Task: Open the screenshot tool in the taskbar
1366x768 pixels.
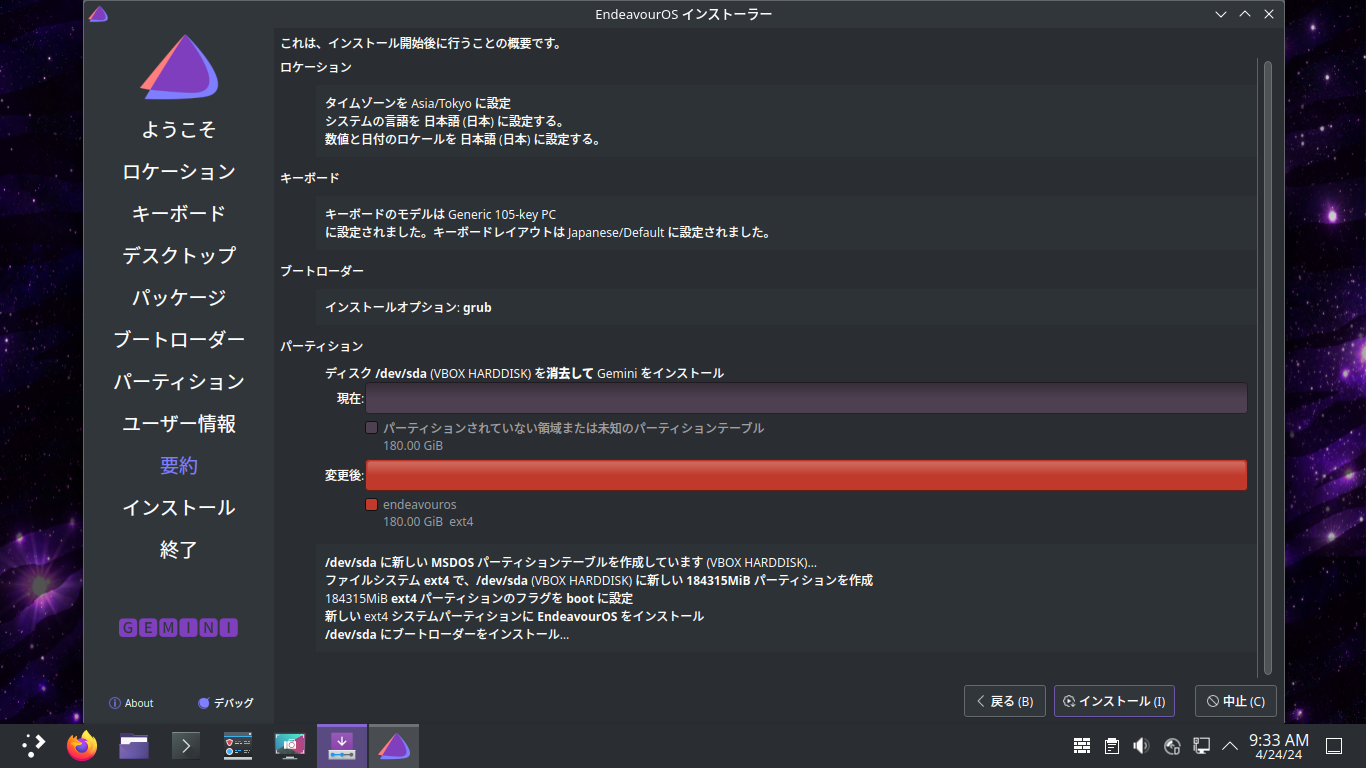Action: coord(290,745)
